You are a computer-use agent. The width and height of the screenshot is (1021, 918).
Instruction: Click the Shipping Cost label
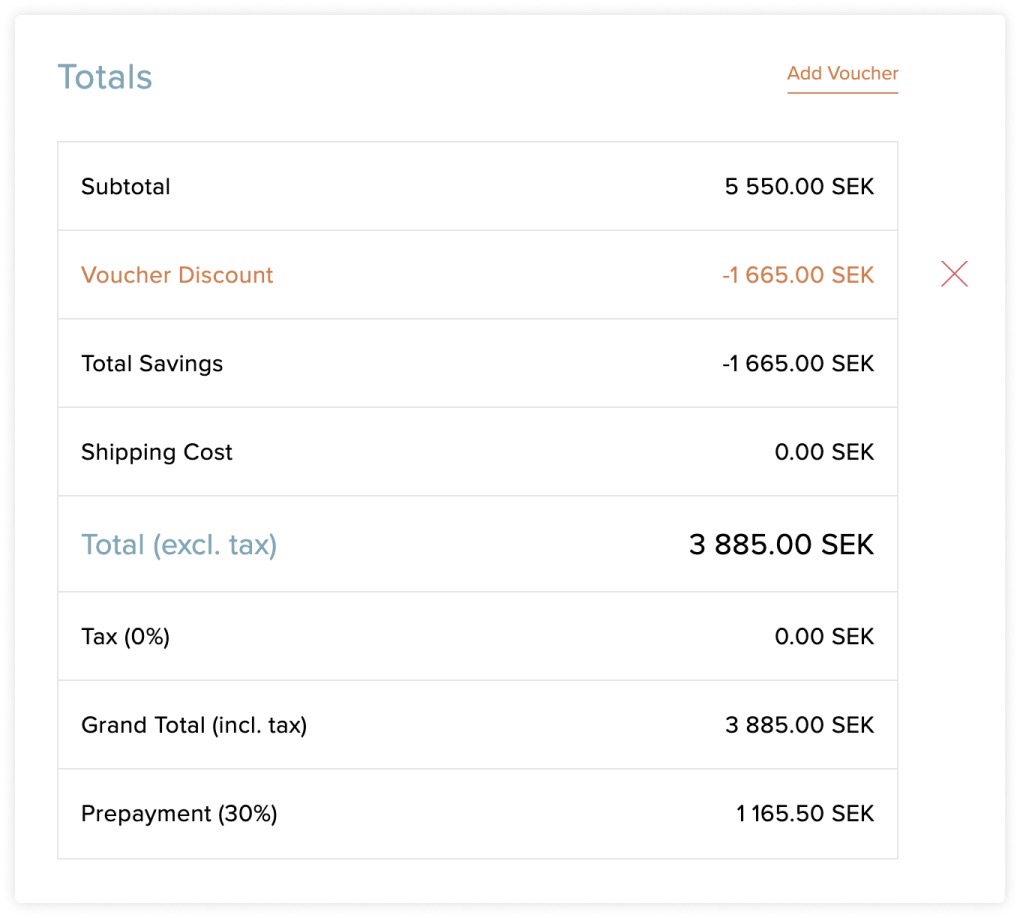[156, 452]
